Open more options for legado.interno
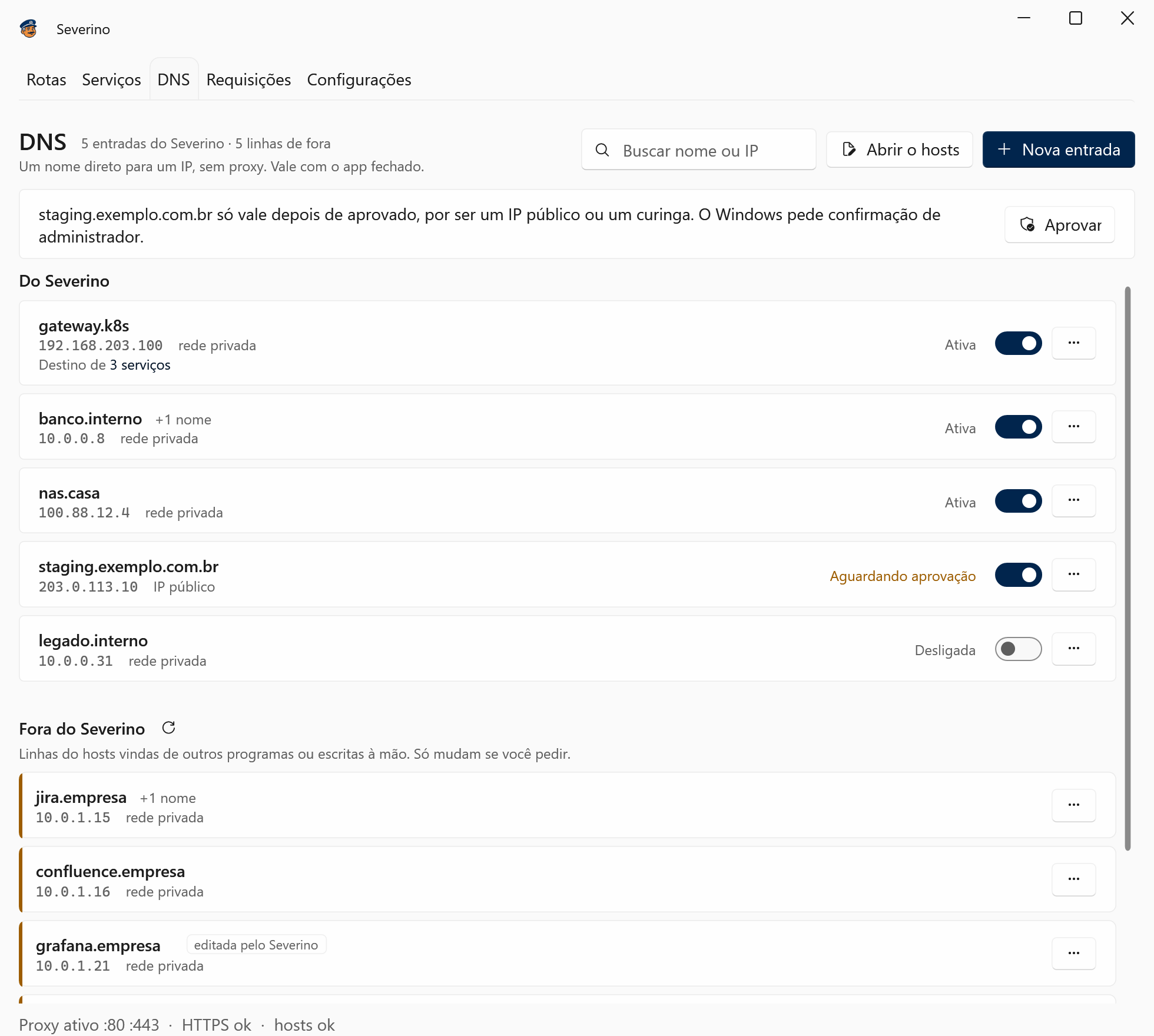 [x=1073, y=649]
